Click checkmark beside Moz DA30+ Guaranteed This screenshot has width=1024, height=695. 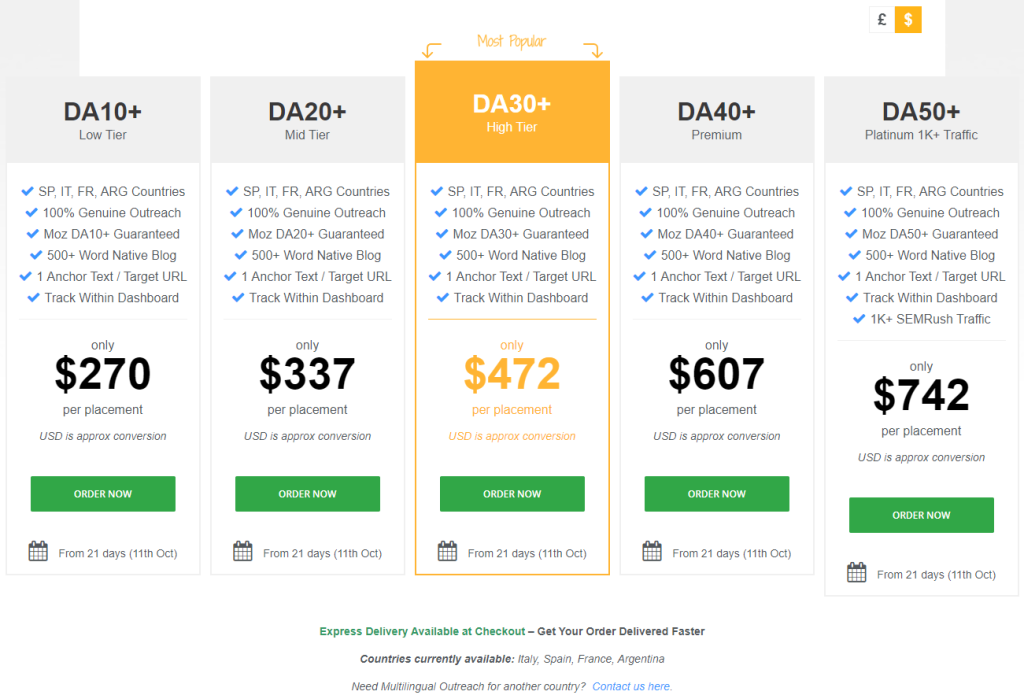click(x=440, y=234)
